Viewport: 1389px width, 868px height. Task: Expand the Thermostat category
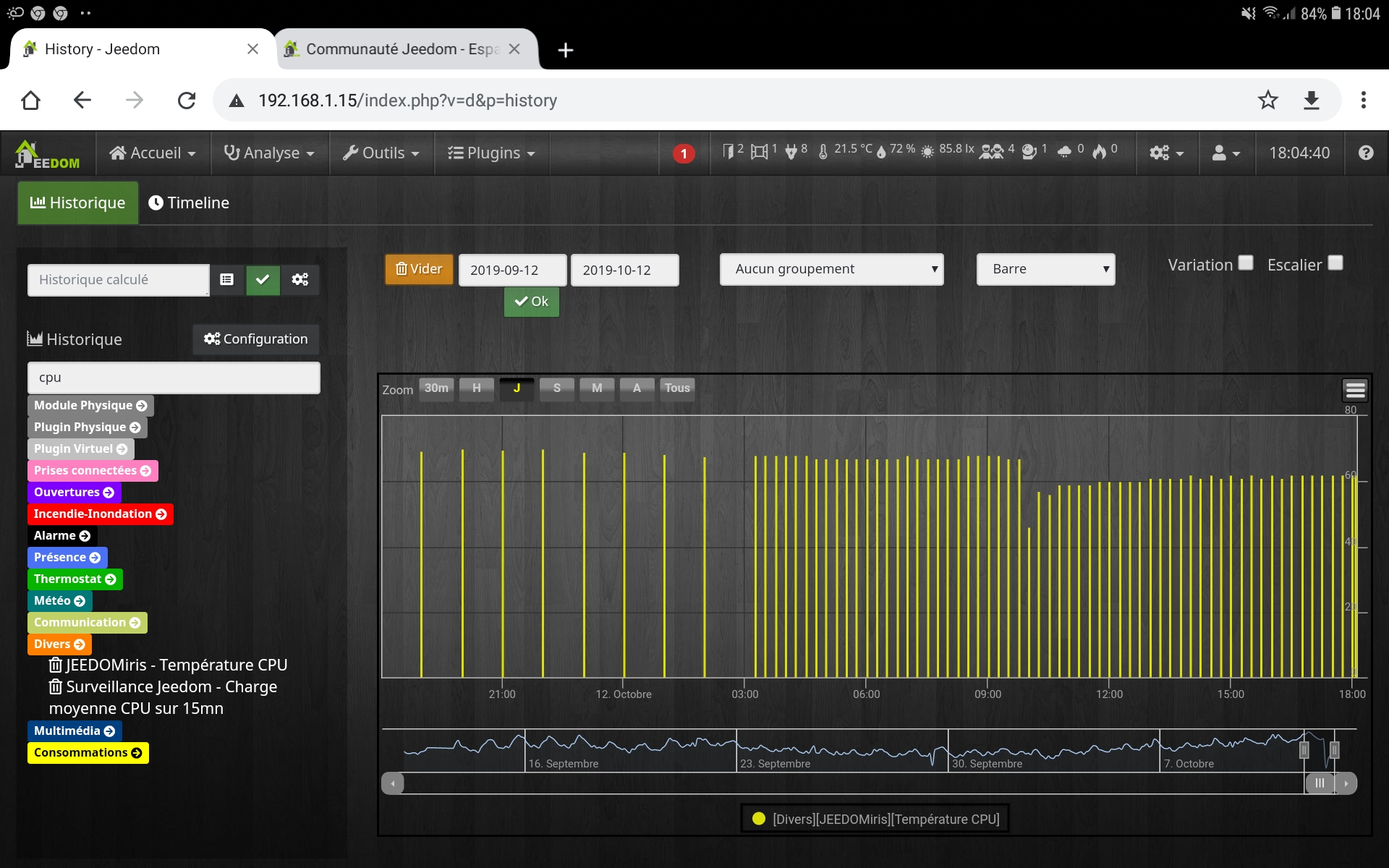coord(75,579)
